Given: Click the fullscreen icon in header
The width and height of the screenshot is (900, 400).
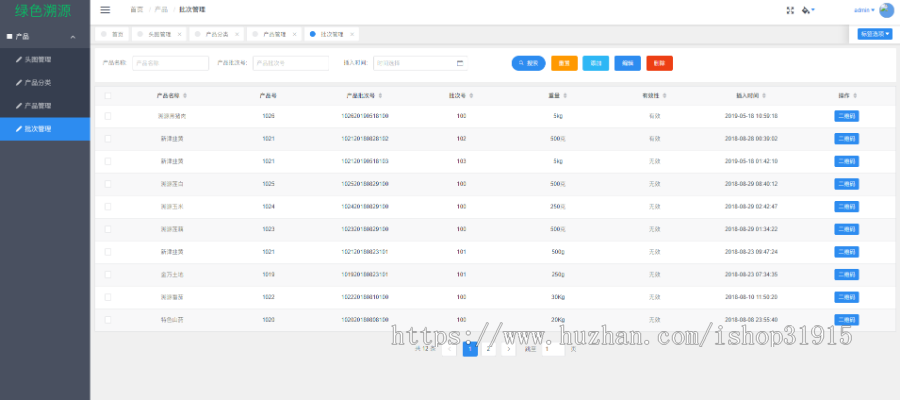Looking at the screenshot, I should tap(790, 10).
